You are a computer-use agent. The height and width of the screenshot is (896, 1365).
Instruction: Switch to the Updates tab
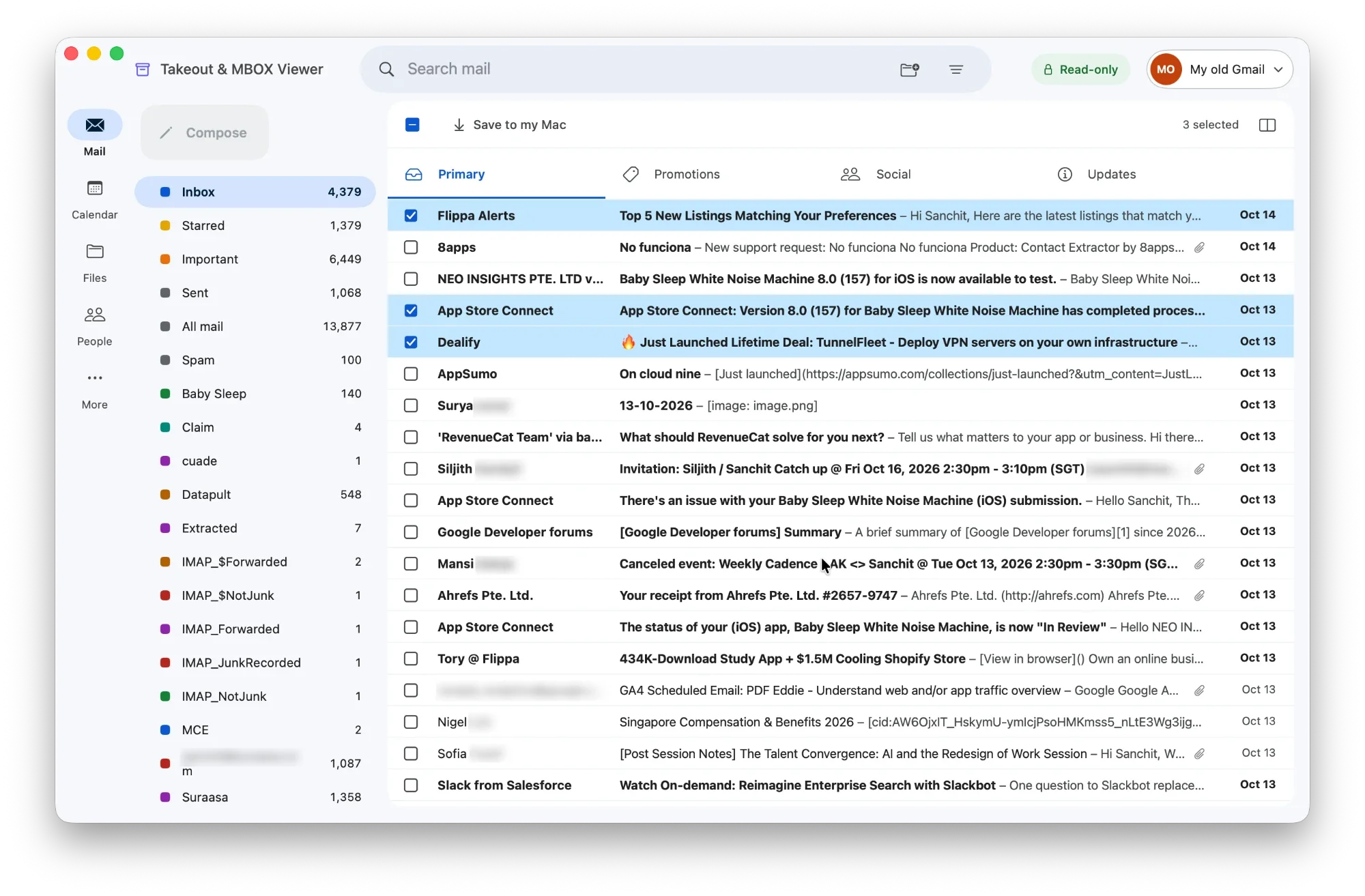(1096, 175)
